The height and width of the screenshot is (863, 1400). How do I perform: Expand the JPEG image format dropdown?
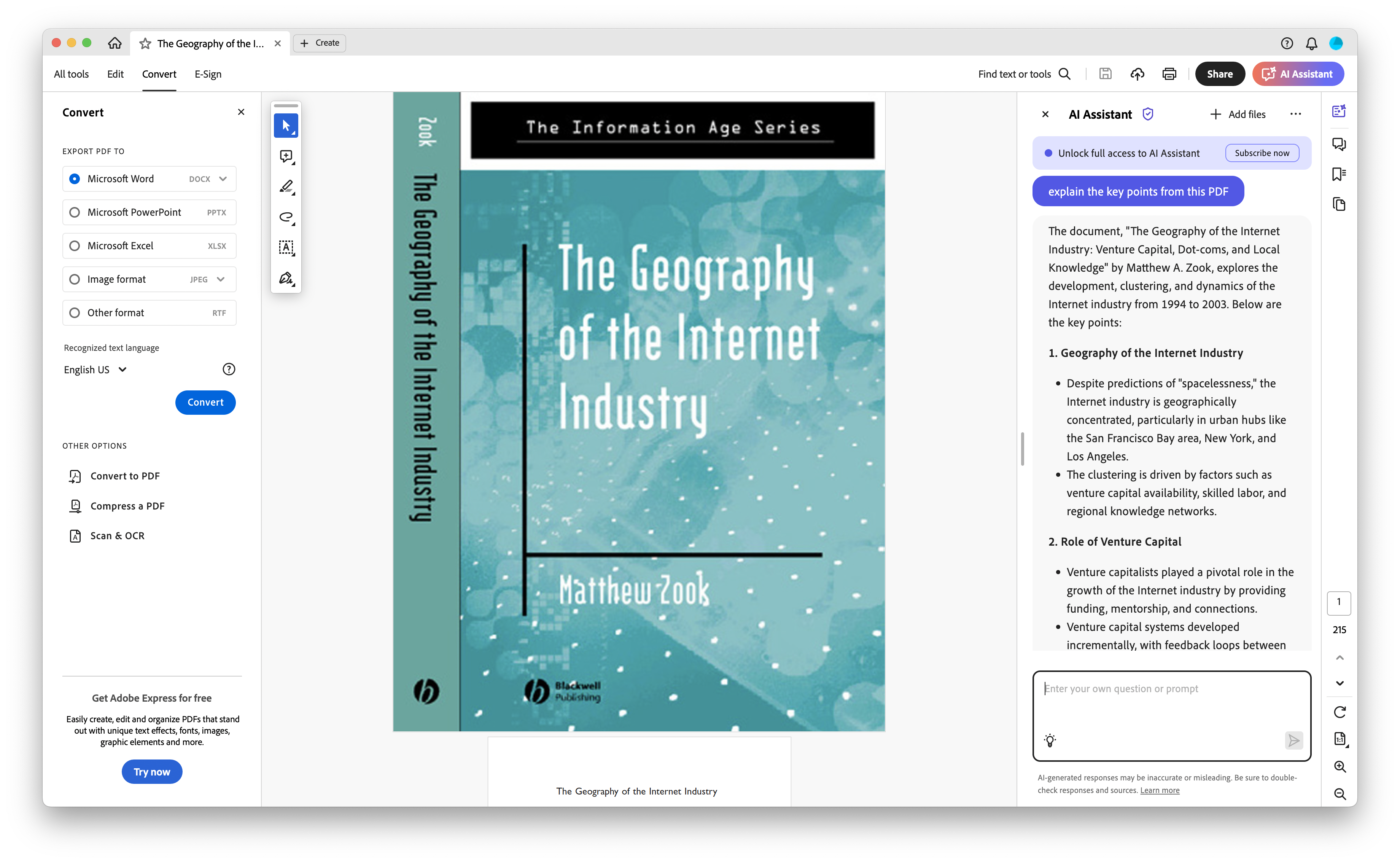[x=221, y=279]
